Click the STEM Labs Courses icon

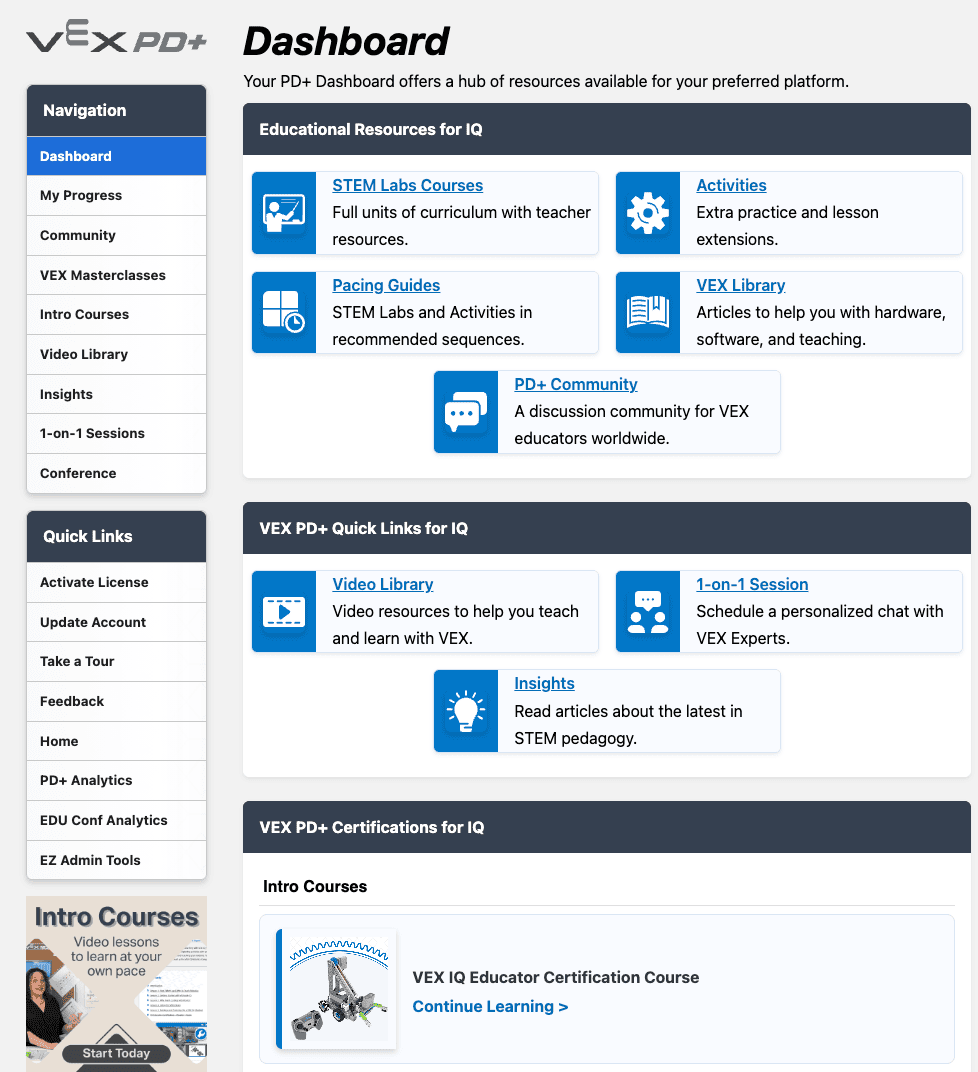pos(284,213)
